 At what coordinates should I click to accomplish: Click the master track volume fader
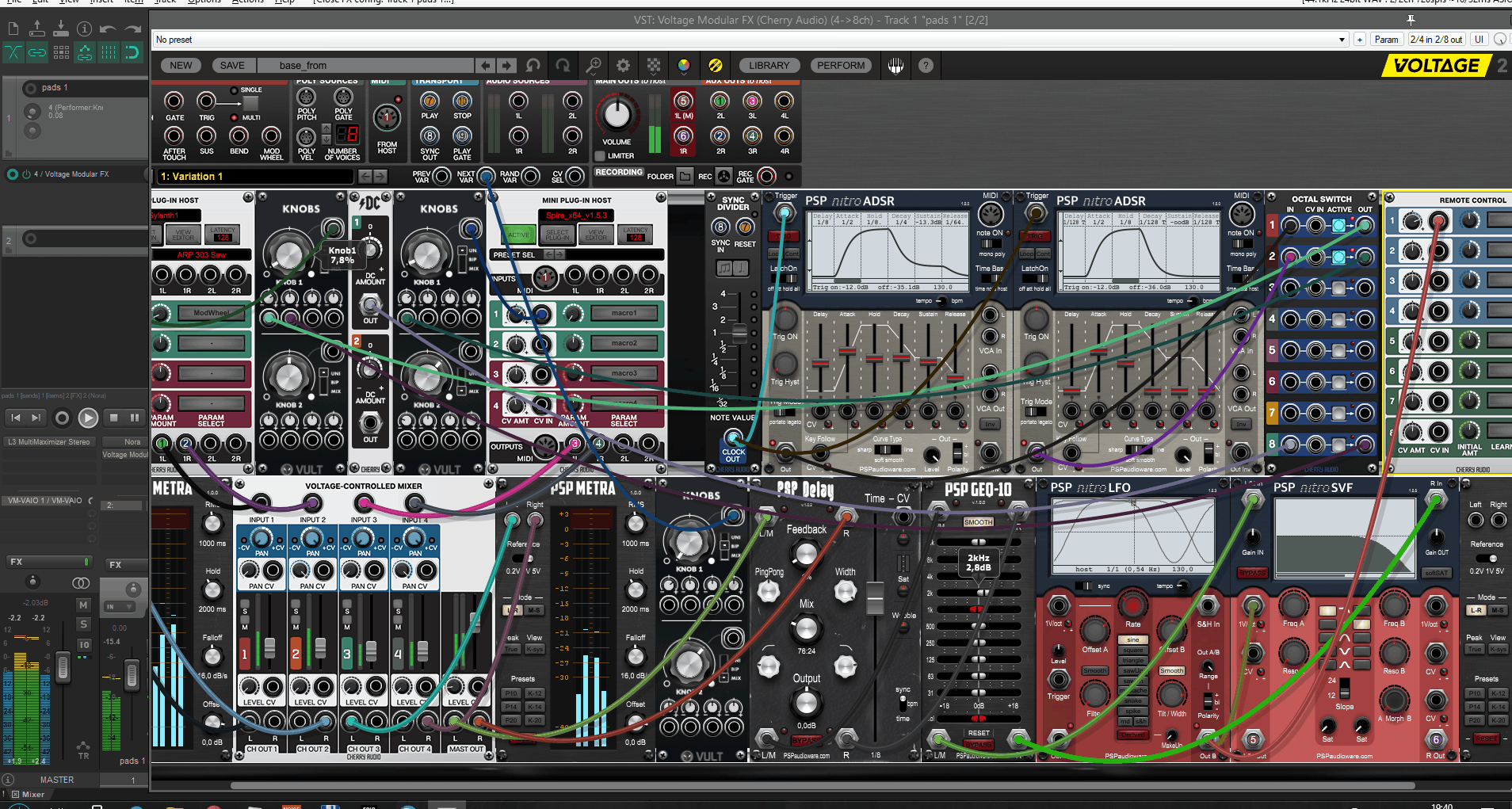(63, 668)
